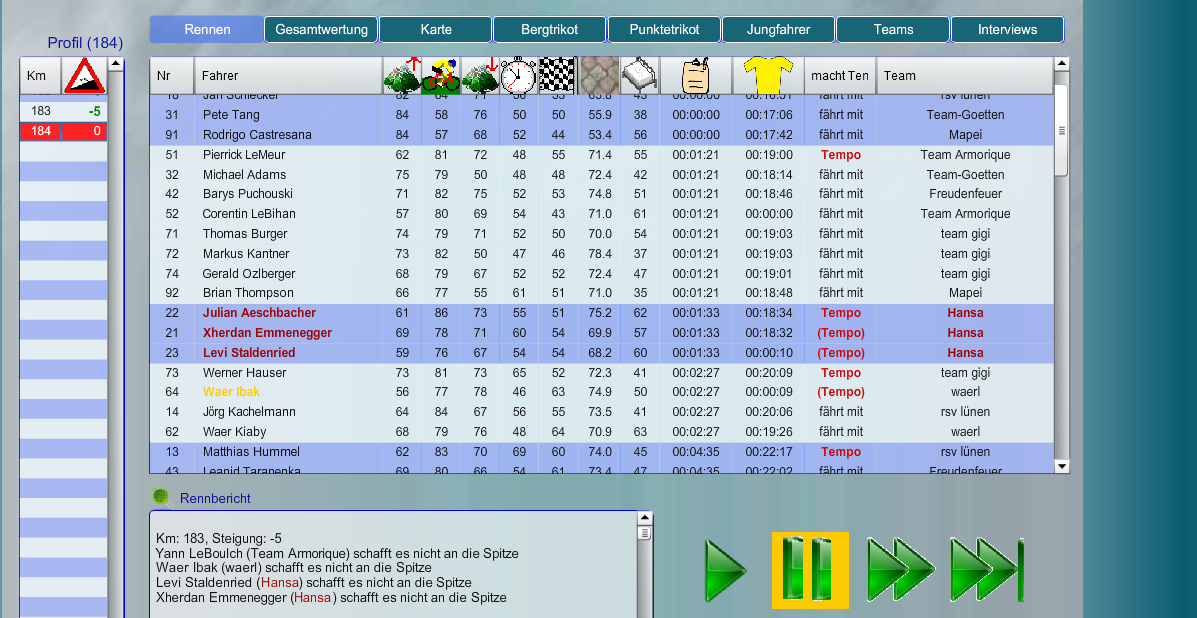Click the stopwatch time trial icon
This screenshot has width=1197, height=618.
[518, 75]
